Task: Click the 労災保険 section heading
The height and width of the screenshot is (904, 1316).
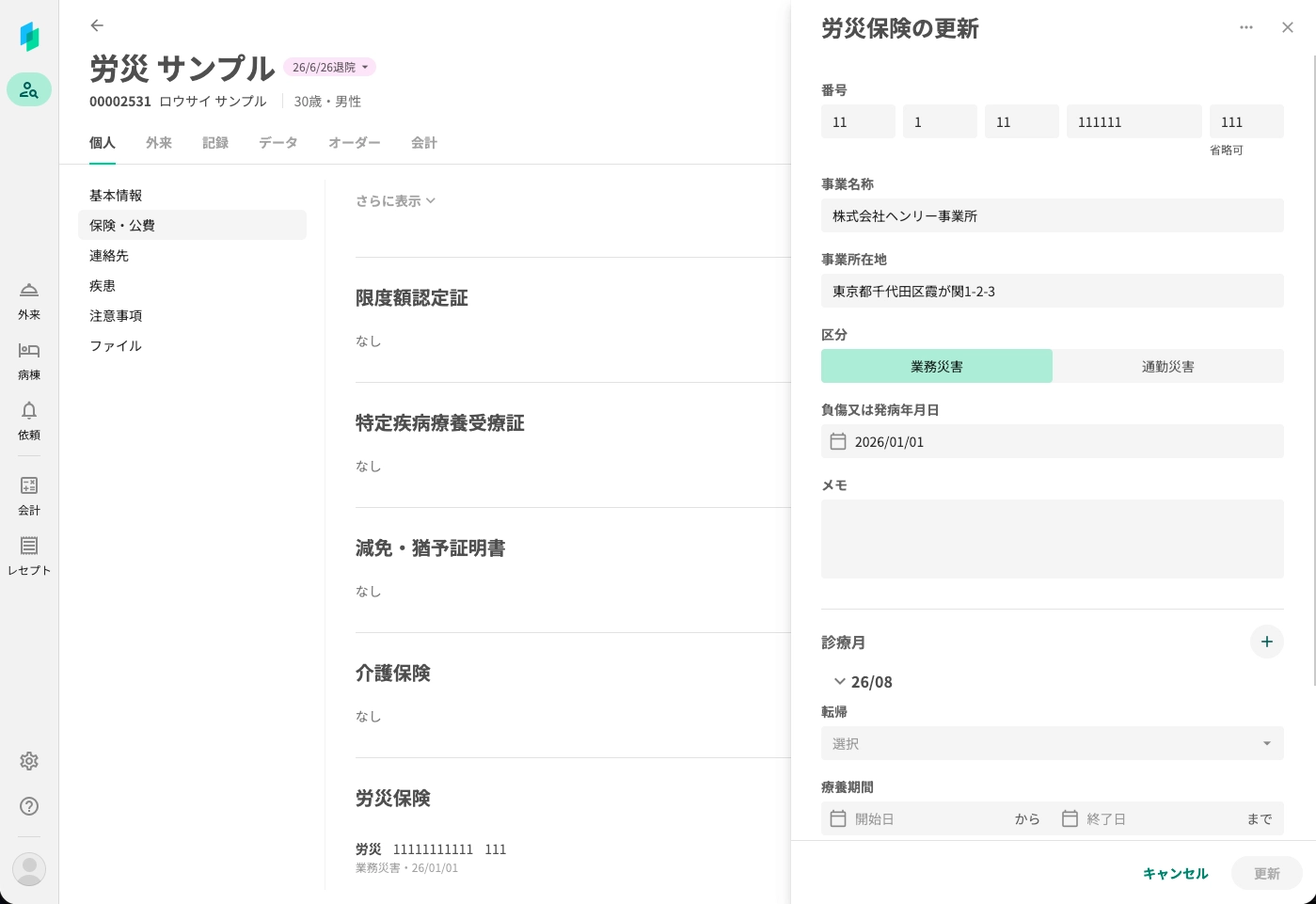Action: 393,798
